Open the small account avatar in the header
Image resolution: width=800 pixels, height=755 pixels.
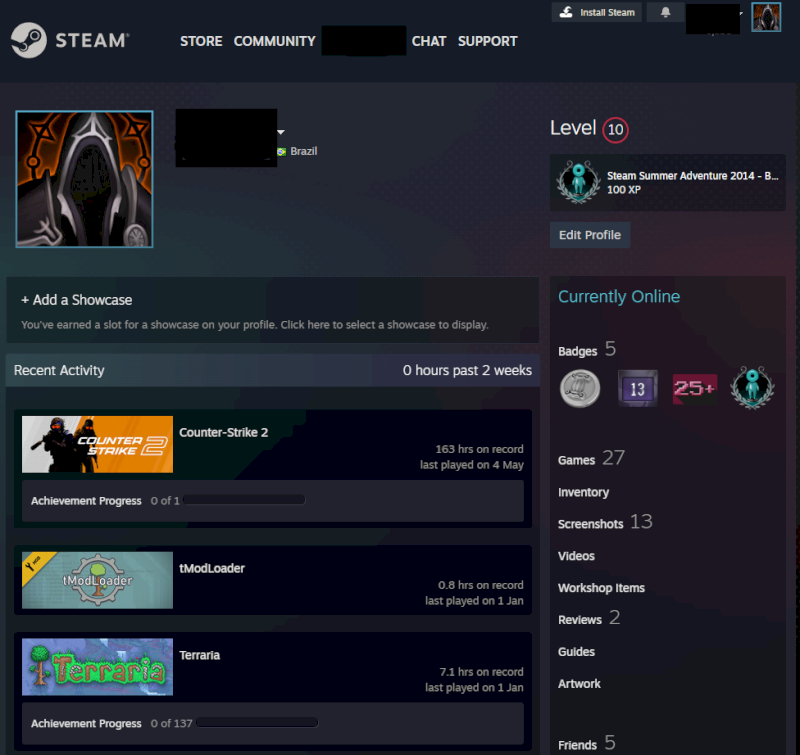(766, 17)
